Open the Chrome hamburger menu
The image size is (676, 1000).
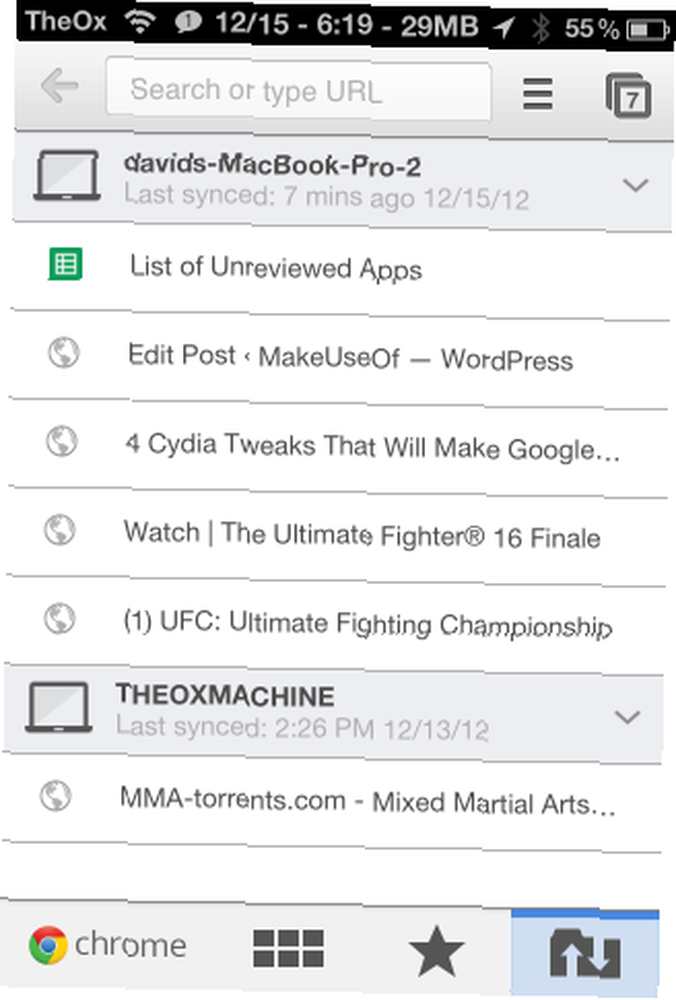click(x=538, y=94)
